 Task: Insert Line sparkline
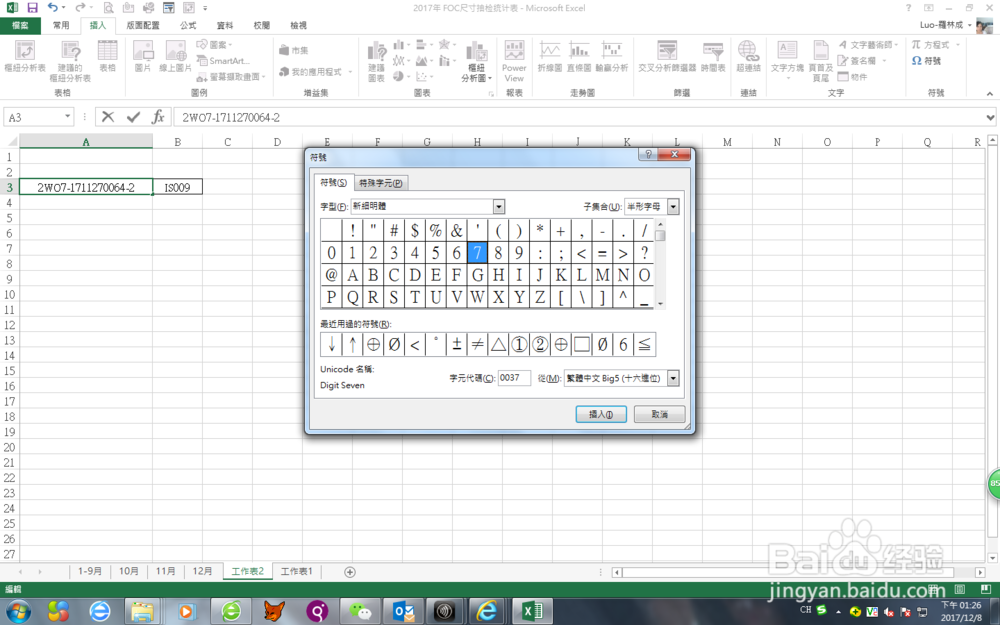point(550,56)
